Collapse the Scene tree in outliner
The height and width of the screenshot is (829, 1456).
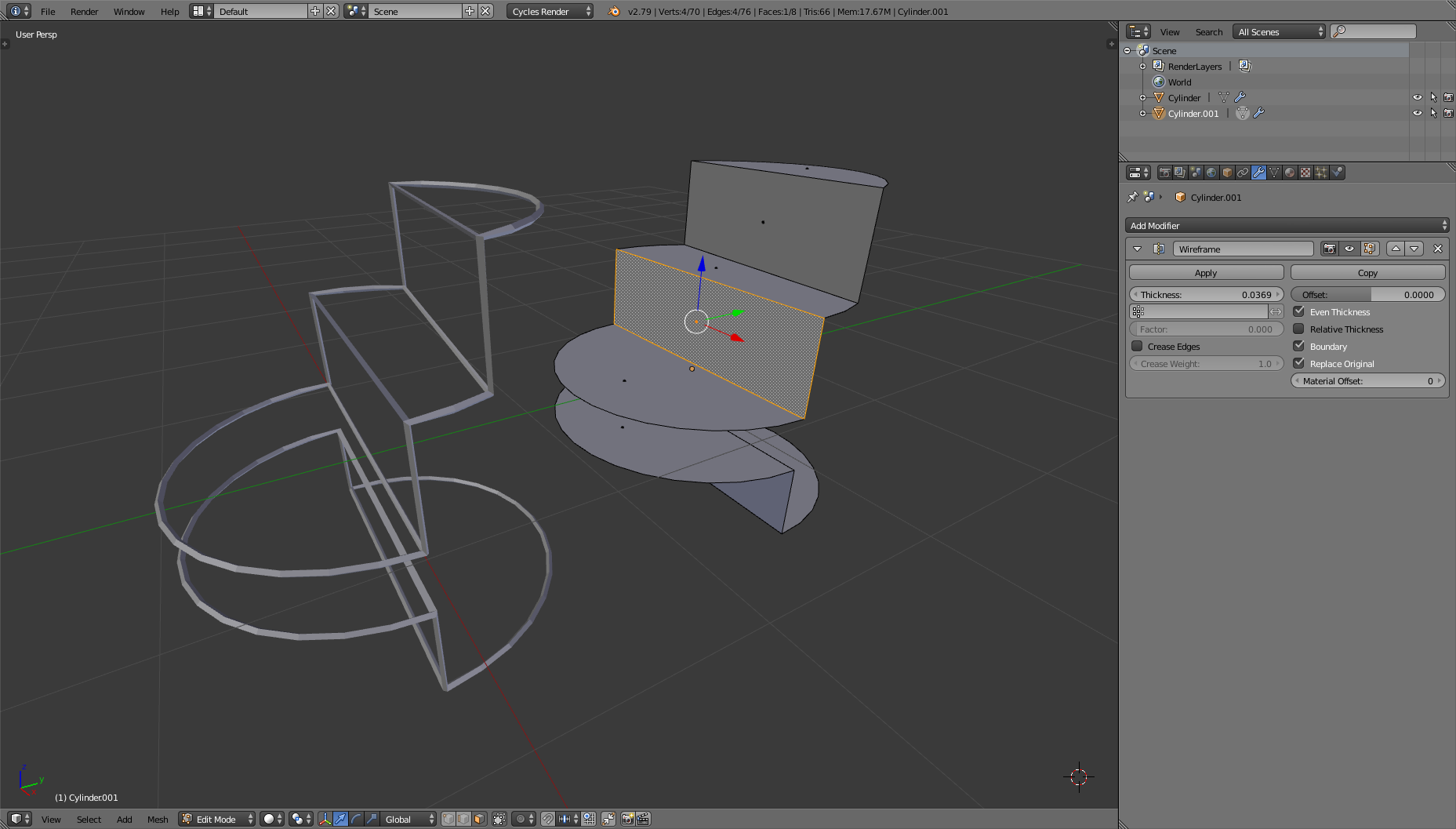tap(1127, 50)
